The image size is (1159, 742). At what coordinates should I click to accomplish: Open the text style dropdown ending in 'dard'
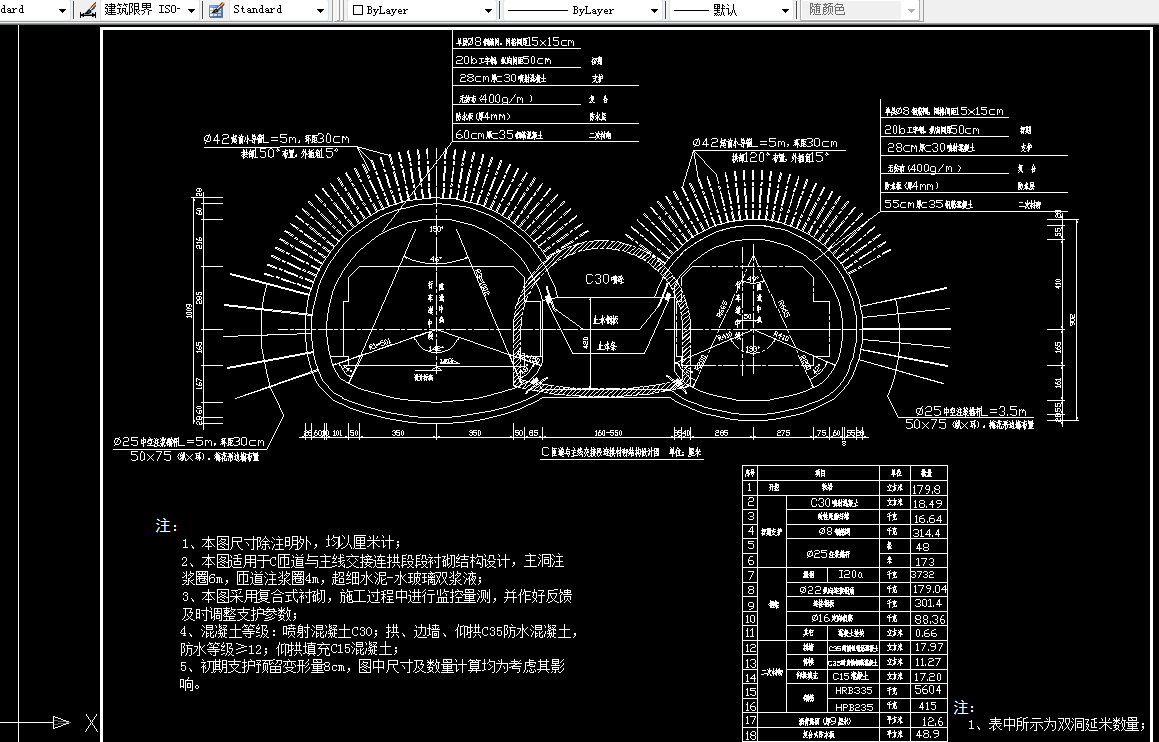coord(35,10)
